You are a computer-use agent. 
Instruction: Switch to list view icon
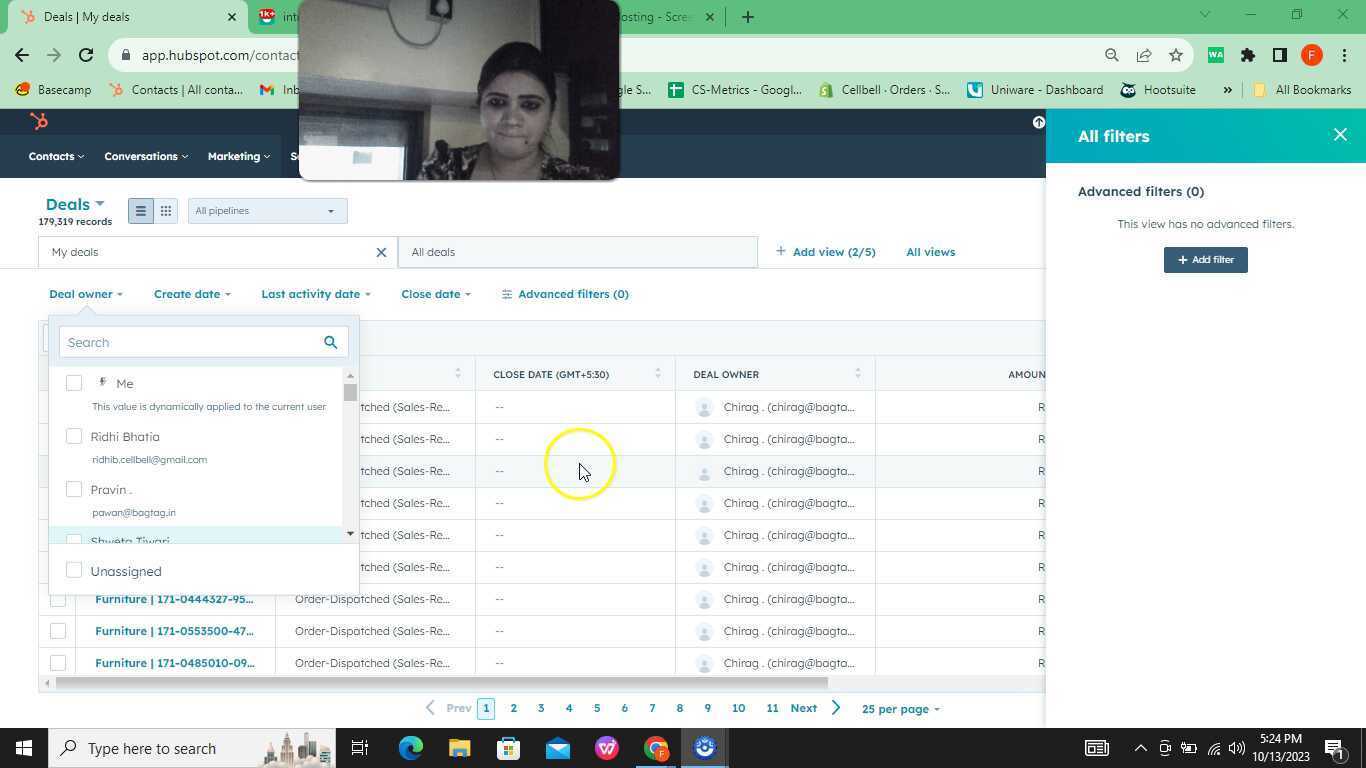(x=141, y=211)
